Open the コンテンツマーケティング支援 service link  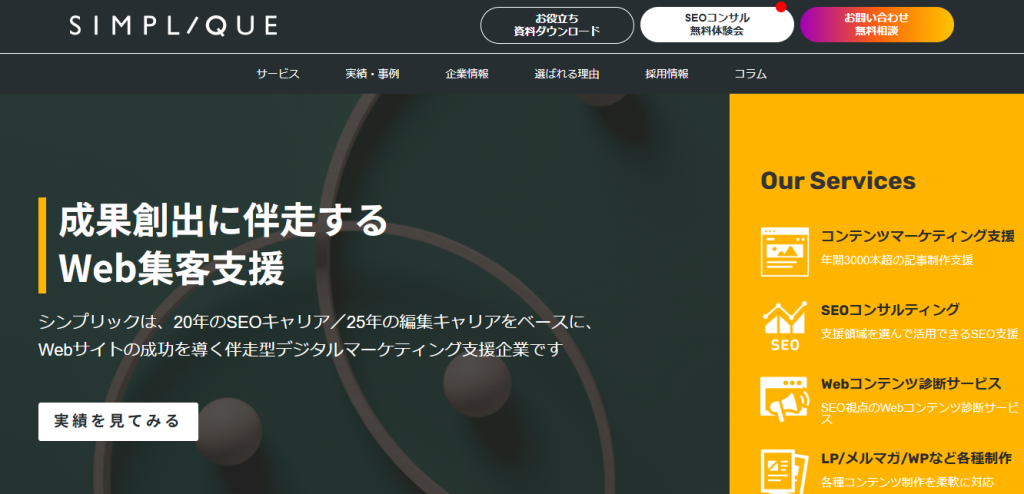917,236
